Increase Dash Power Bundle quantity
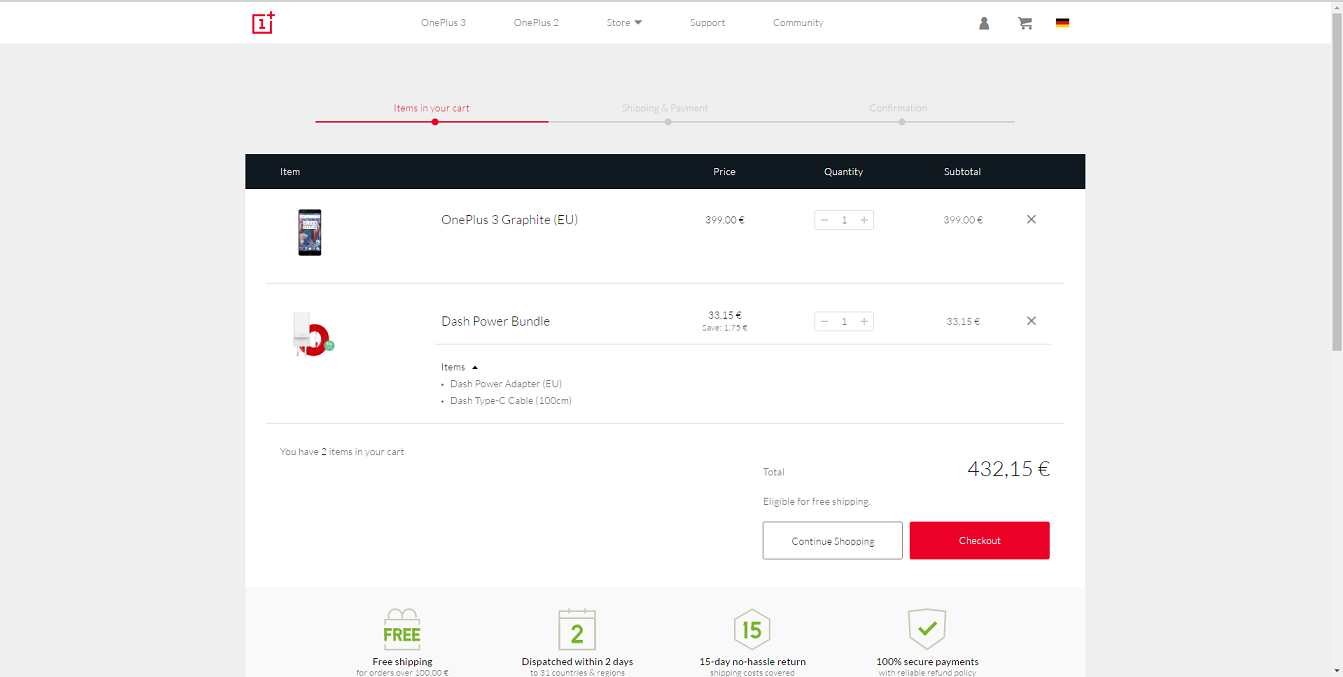Screen dimensions: 1343x677 pyautogui.click(x=864, y=321)
